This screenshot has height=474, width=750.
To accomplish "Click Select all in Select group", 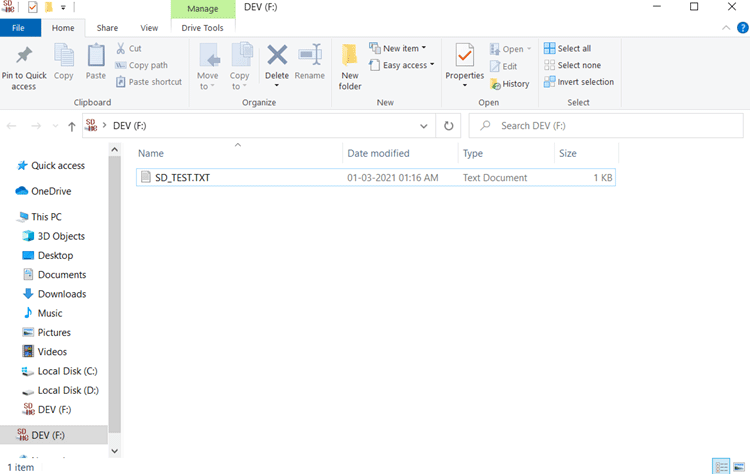I will 567,48.
